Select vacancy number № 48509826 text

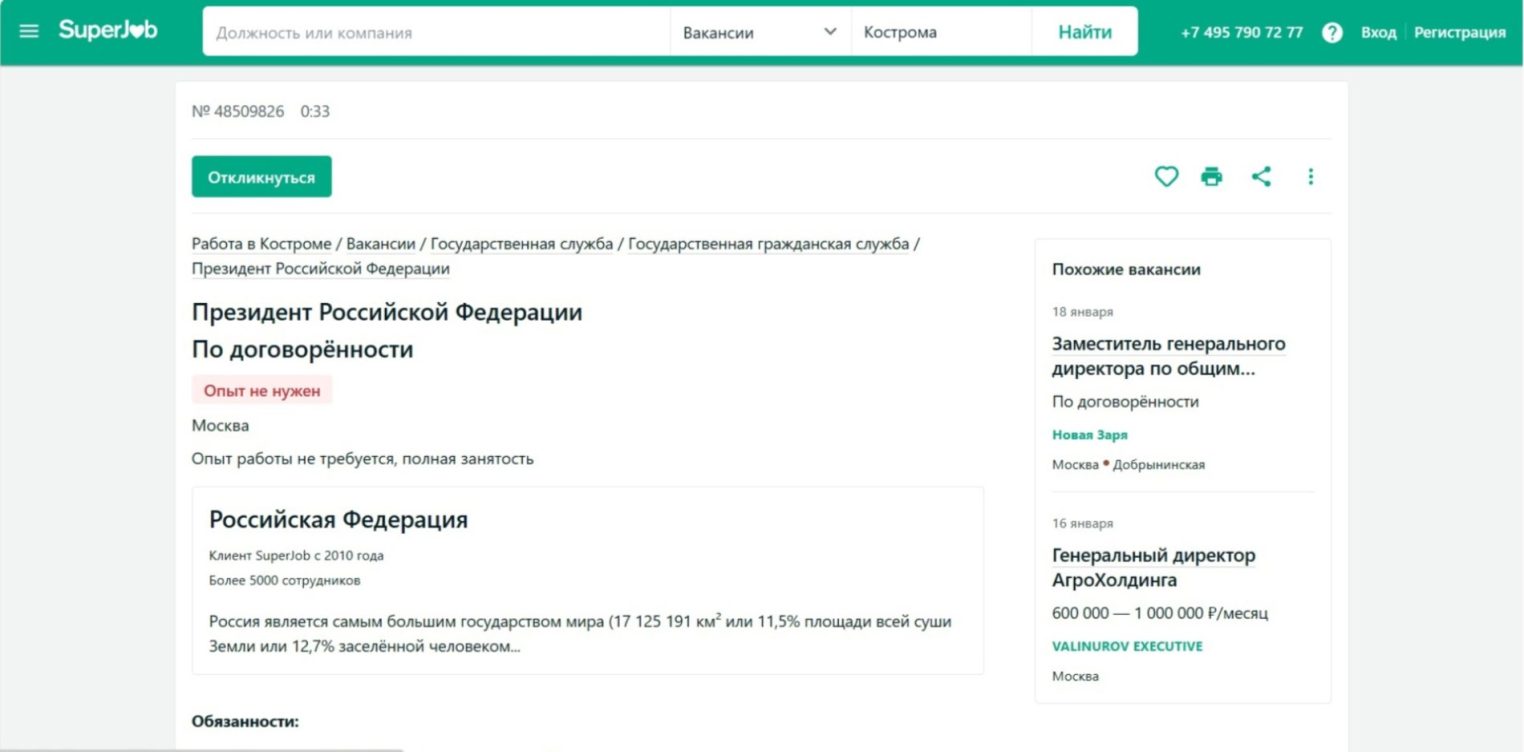(238, 111)
